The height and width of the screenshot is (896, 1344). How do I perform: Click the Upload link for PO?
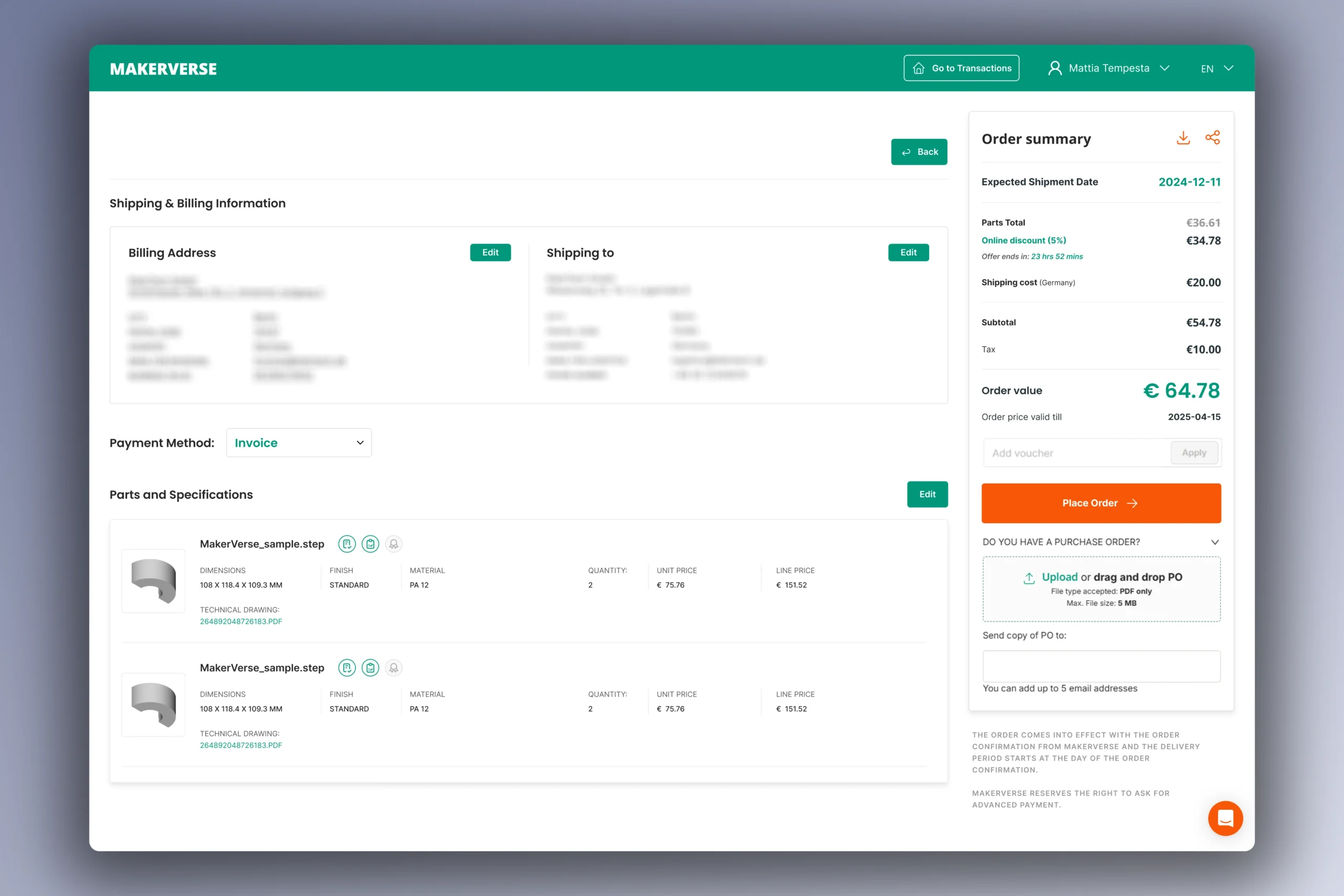pyautogui.click(x=1059, y=577)
